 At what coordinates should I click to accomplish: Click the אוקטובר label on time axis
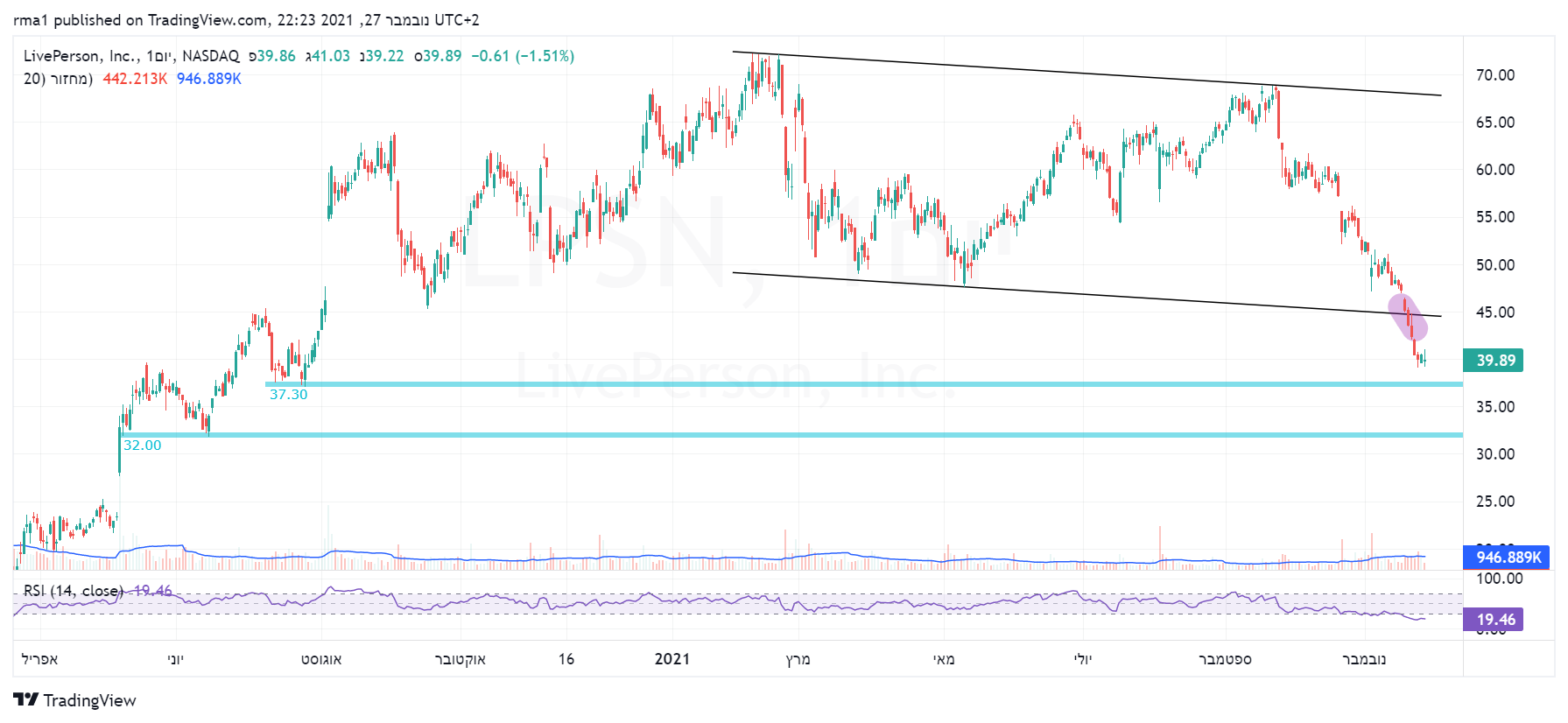coord(461,659)
